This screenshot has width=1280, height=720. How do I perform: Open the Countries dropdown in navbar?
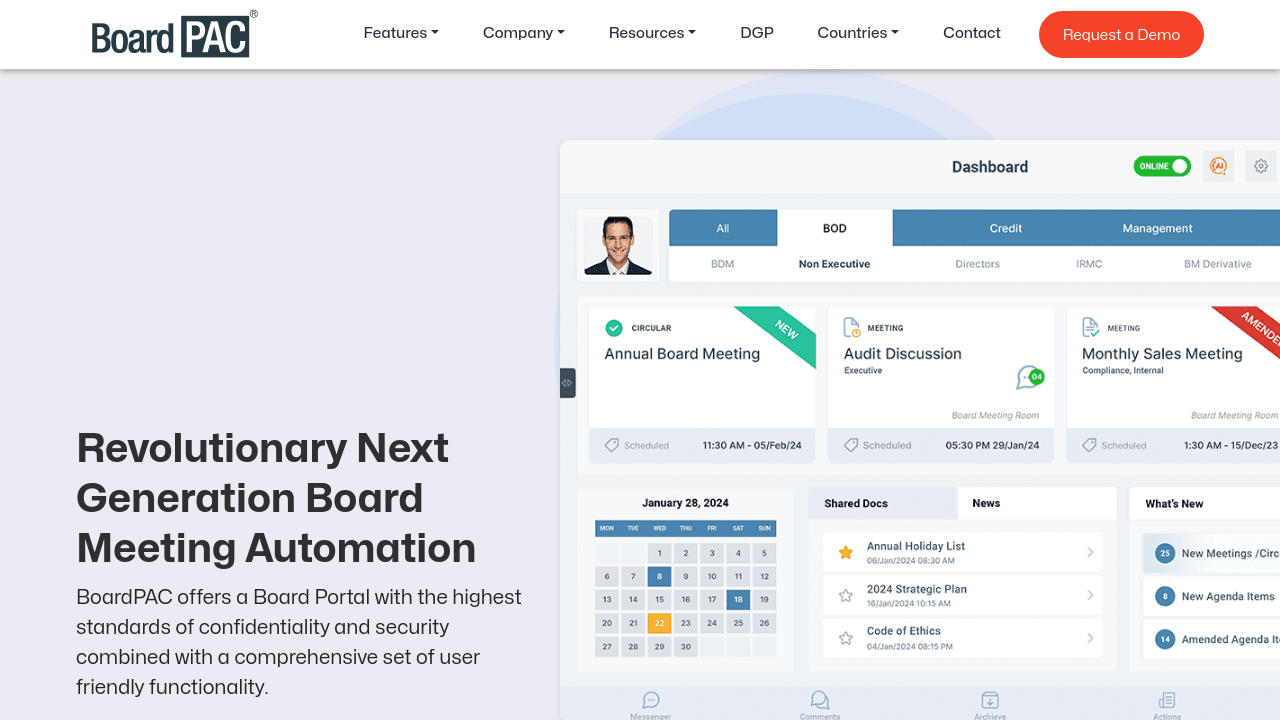(x=857, y=33)
